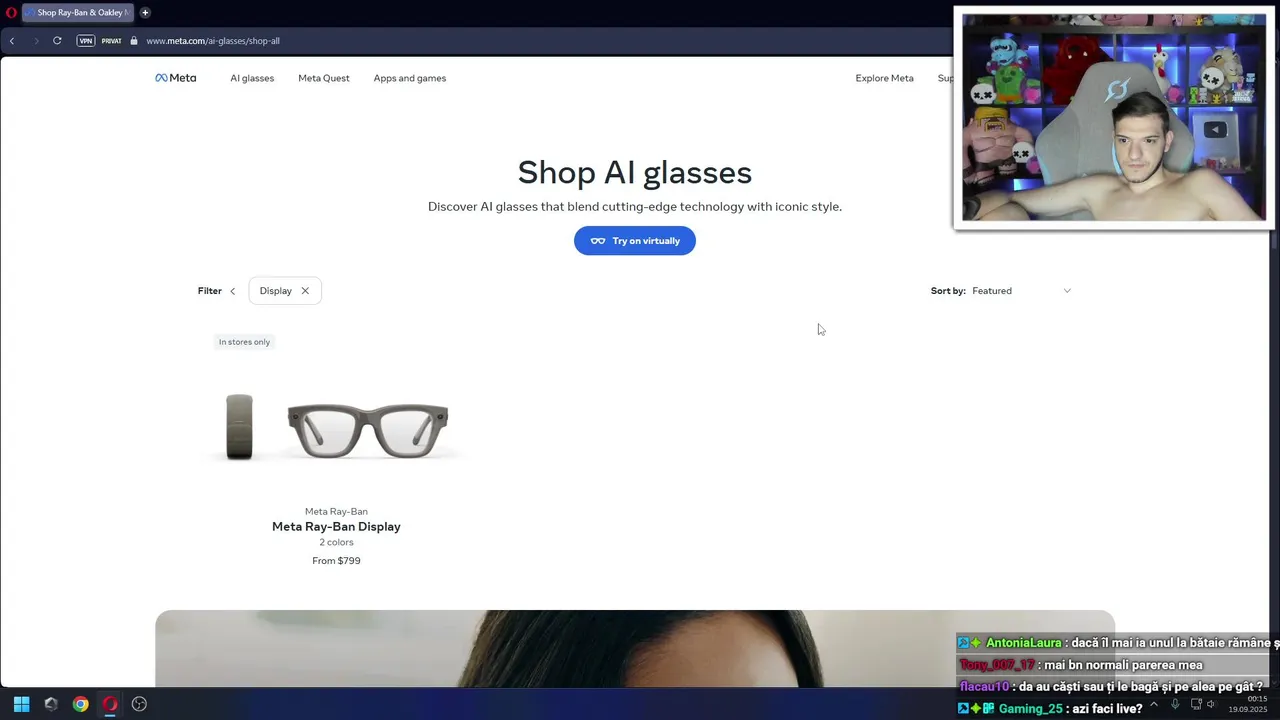Reload the current page

[x=57, y=41]
